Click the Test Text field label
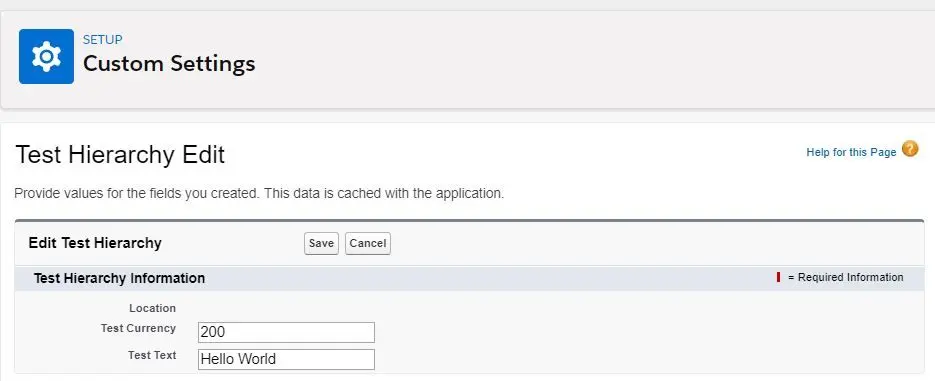 [x=152, y=355]
